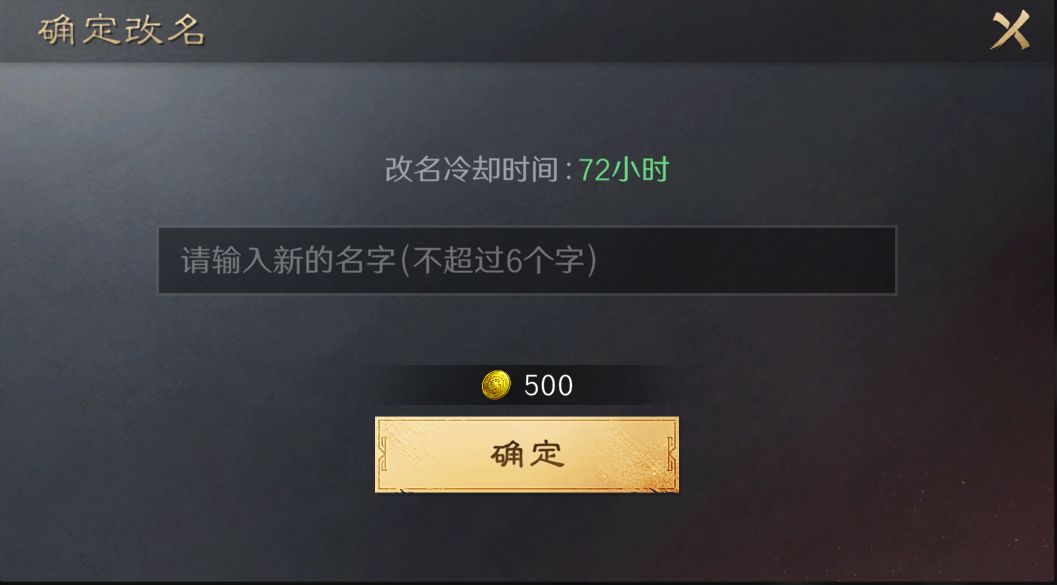
Task: Click the green 72小时 cooldown value
Action: coord(624,169)
